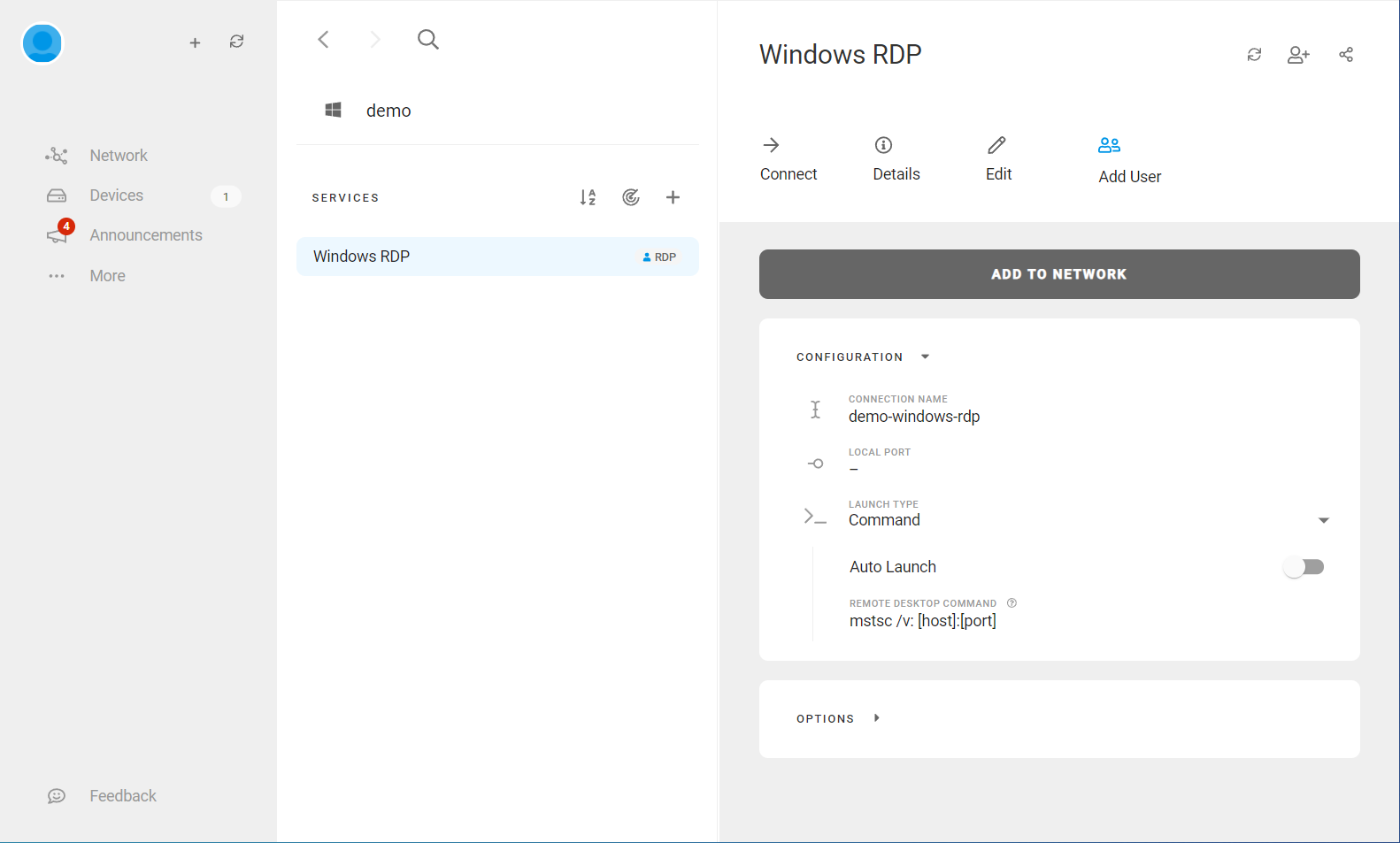Click the Configuration section heading text
Image resolution: width=1400 pixels, height=843 pixels.
click(x=850, y=357)
